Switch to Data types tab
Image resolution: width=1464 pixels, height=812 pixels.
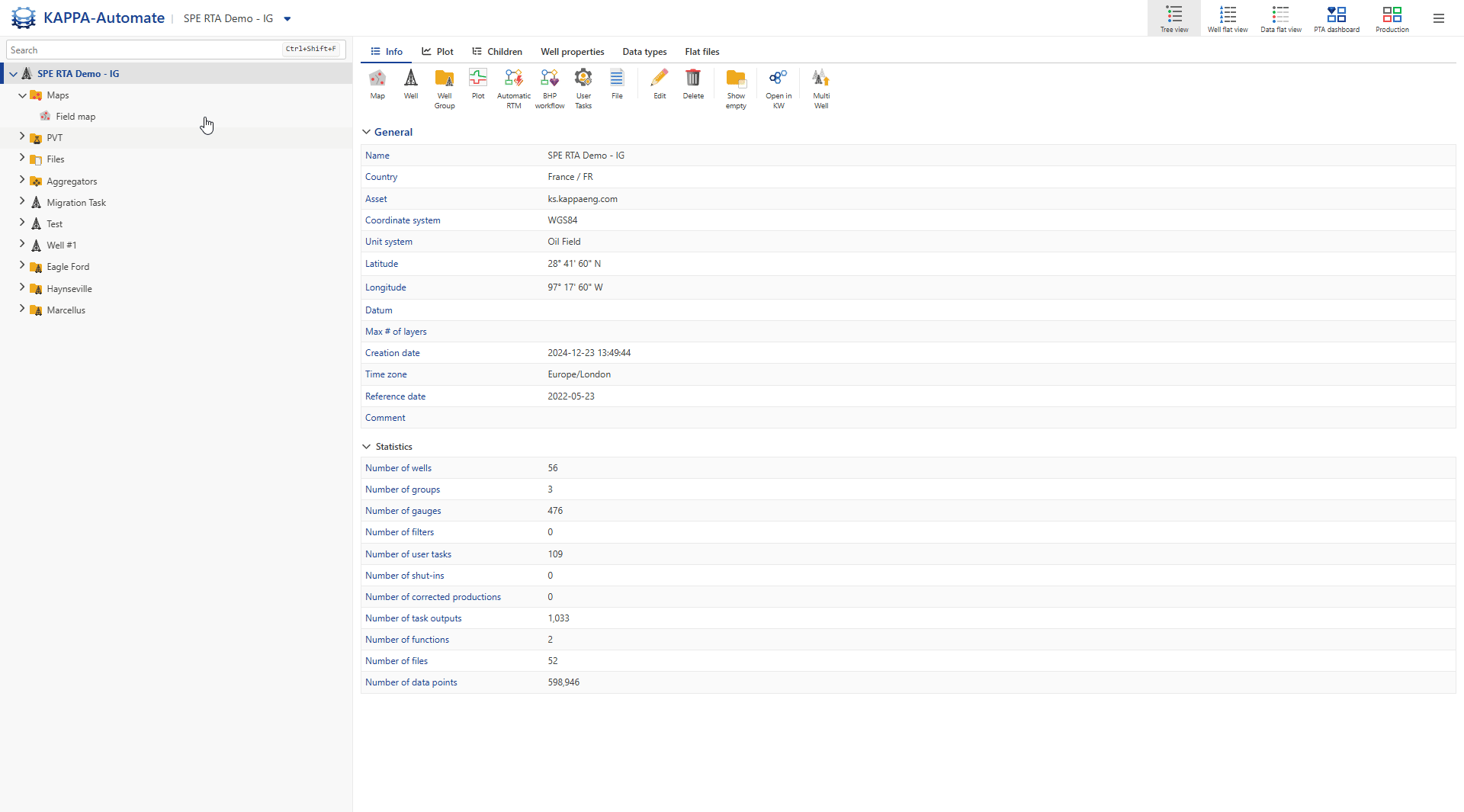pos(644,52)
